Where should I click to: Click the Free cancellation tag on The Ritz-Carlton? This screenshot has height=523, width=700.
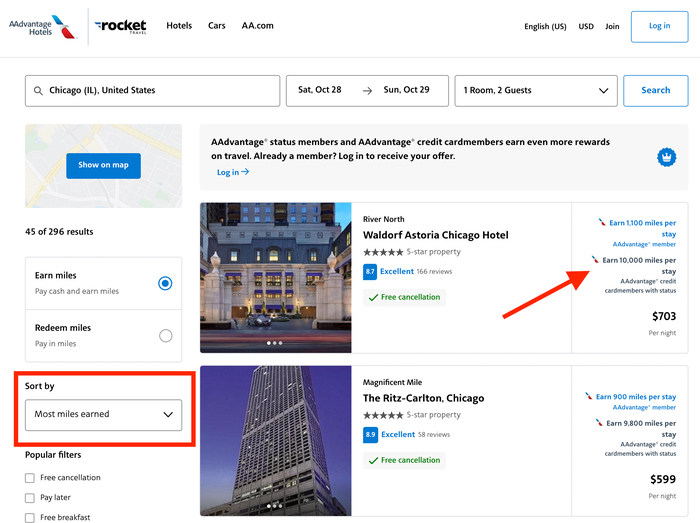(404, 460)
